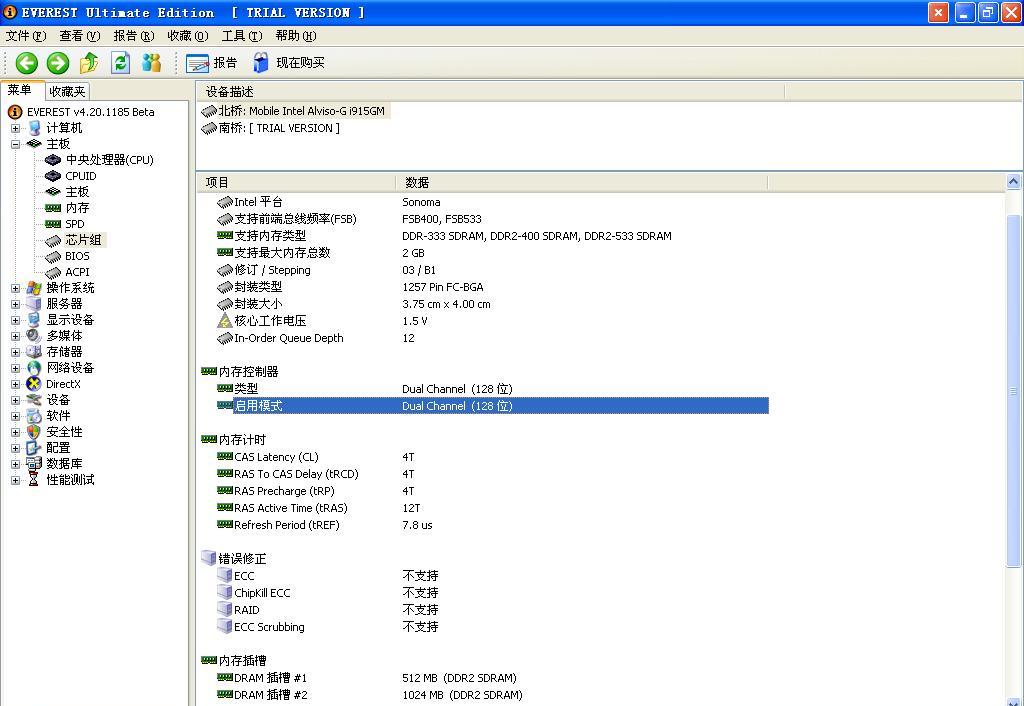The image size is (1024, 706).
Task: Select 中央处理器(CPU) in the tree
Action: point(109,160)
